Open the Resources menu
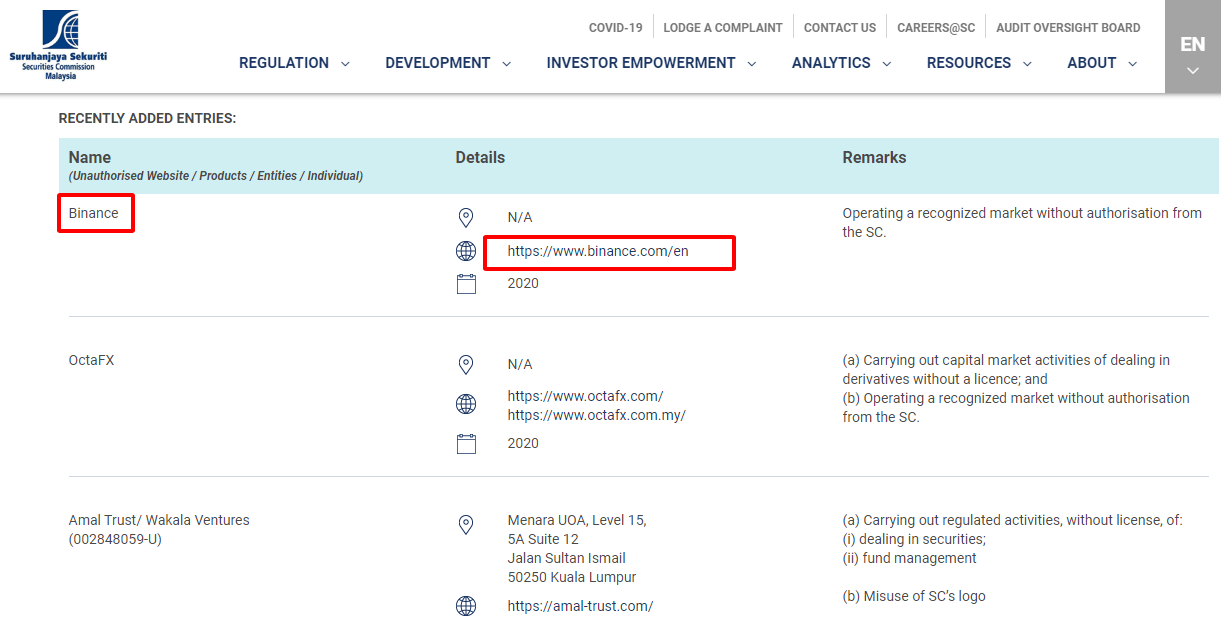1221x619 pixels. [969, 63]
